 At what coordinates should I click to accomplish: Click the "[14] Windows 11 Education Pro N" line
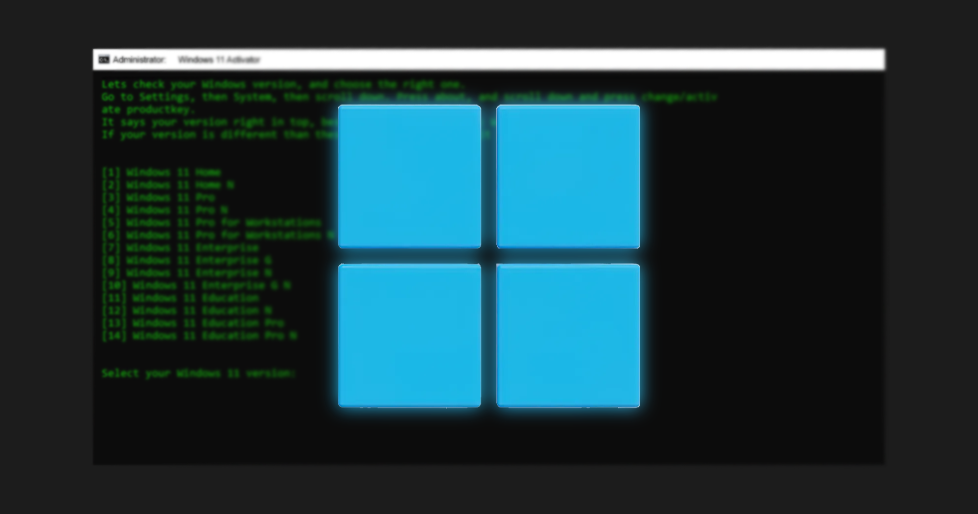tap(199, 335)
